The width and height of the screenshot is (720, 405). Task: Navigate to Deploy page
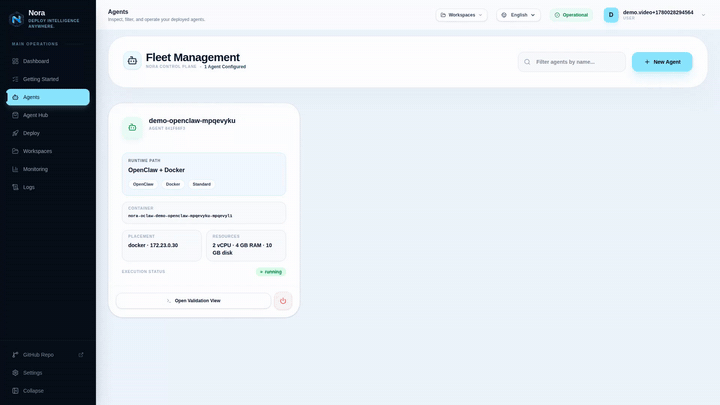pyautogui.click(x=48, y=133)
